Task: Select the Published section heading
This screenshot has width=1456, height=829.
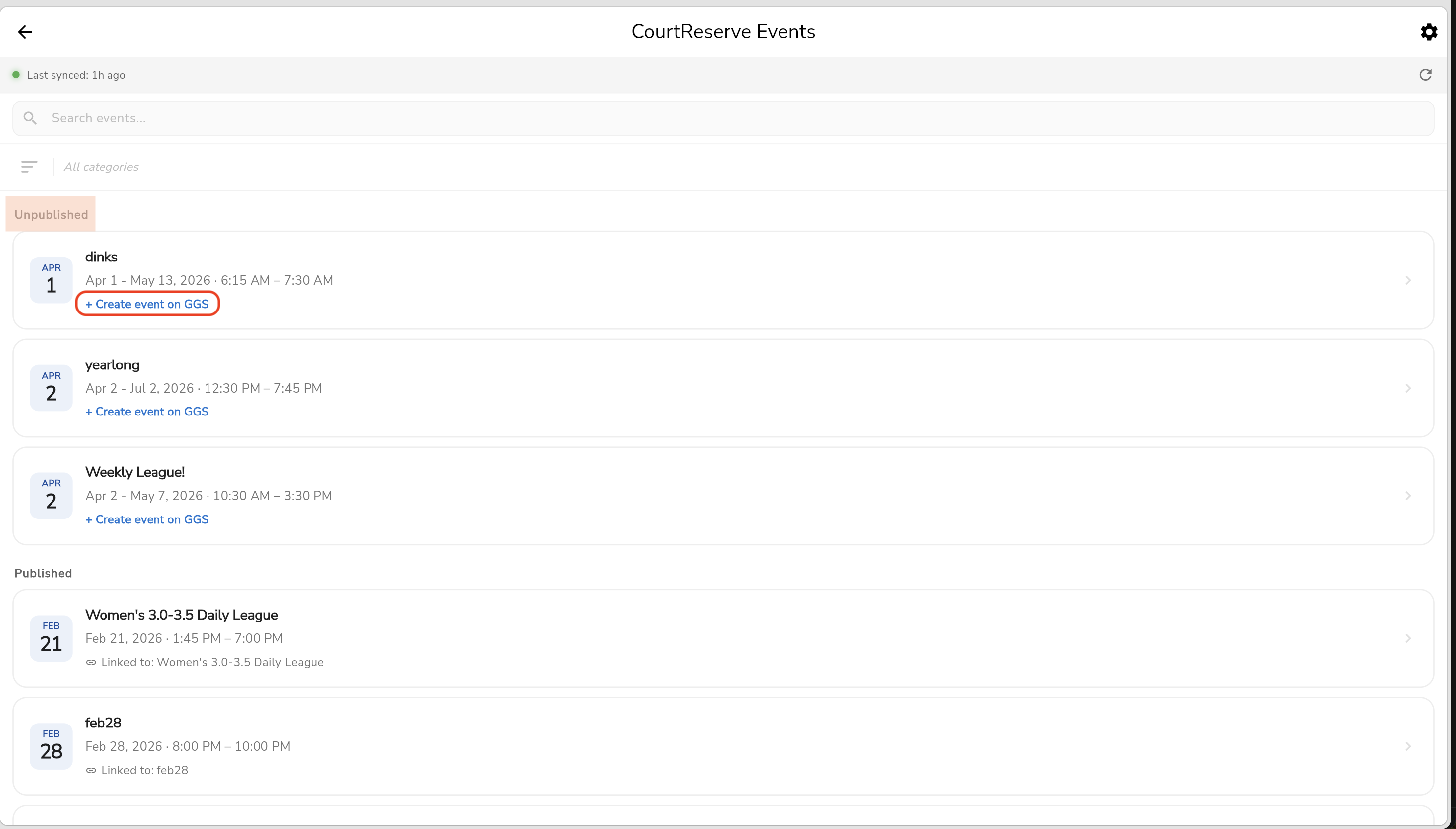Action: [43, 573]
